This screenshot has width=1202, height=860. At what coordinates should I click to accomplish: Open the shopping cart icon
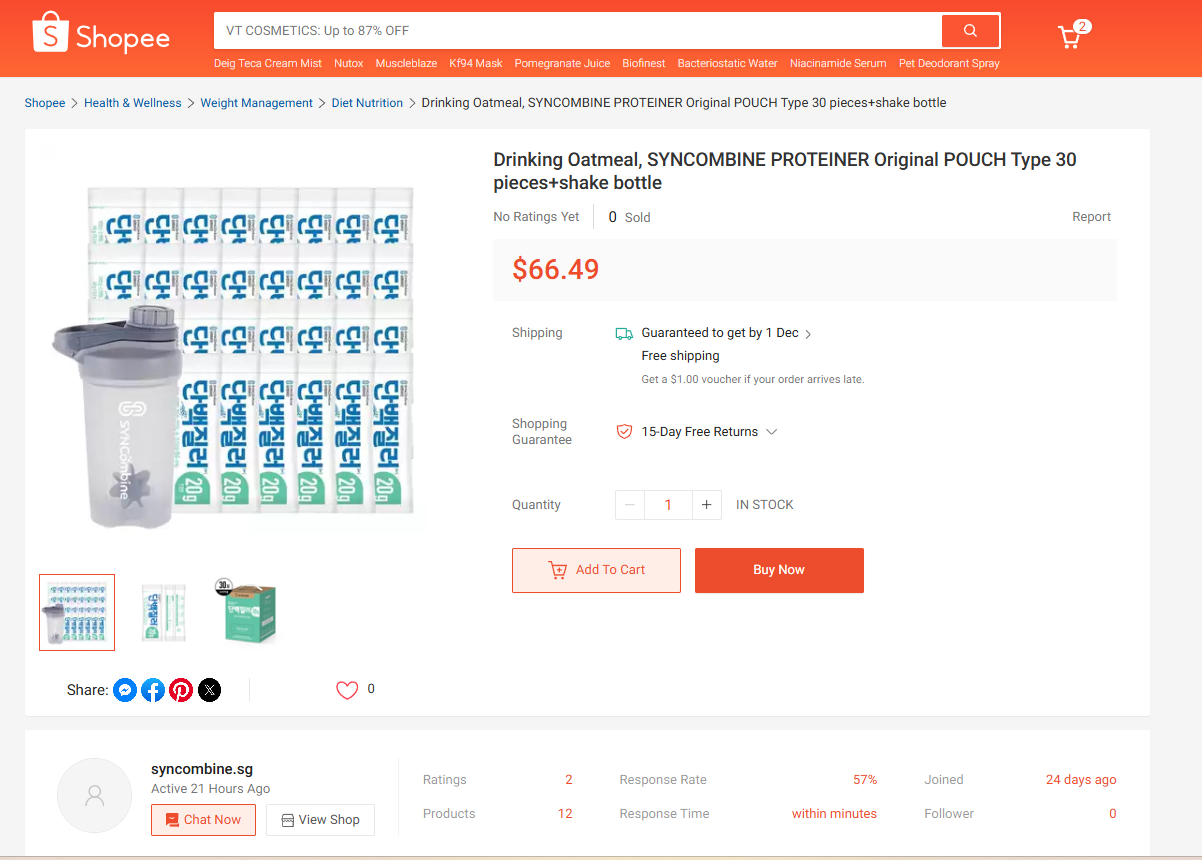(x=1070, y=38)
